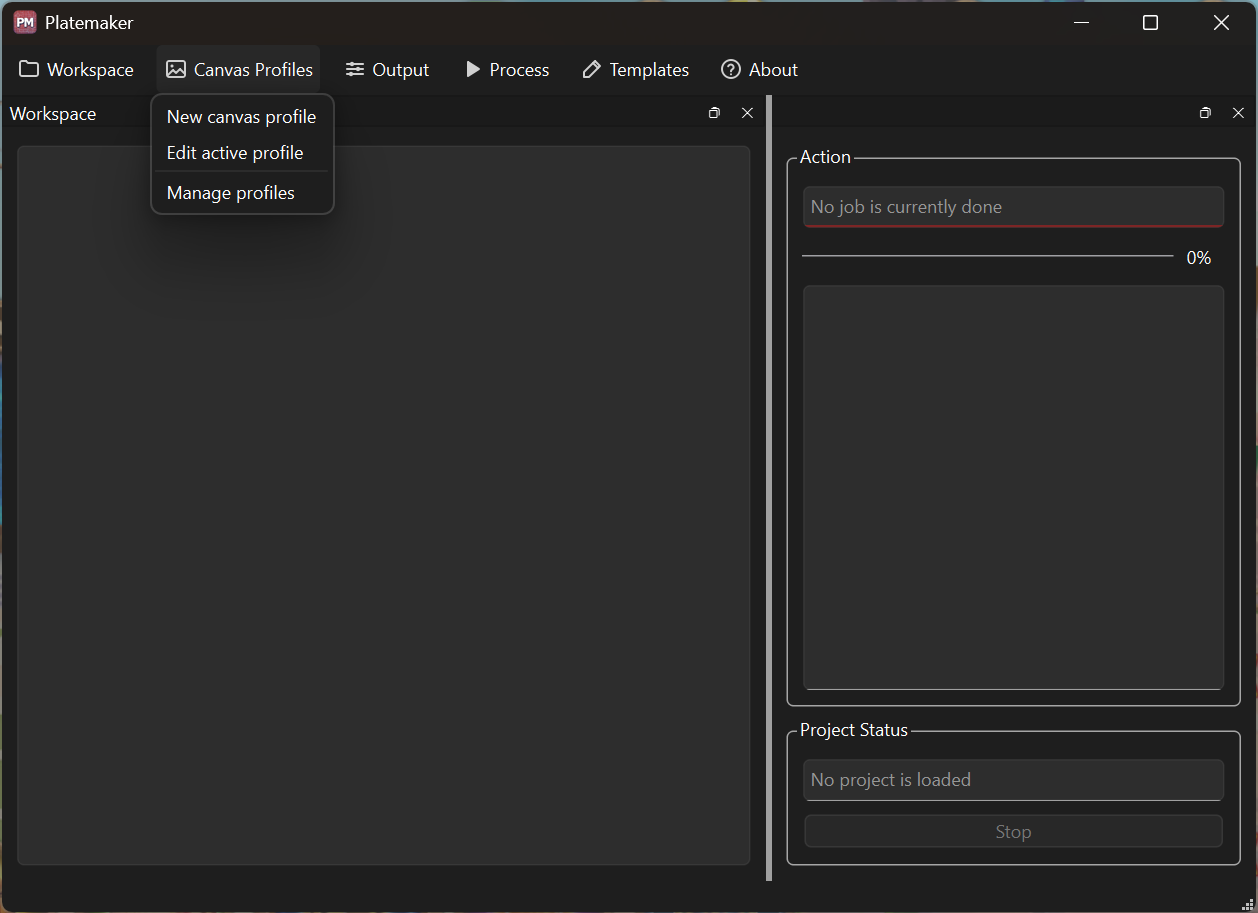1258x913 pixels.
Task: Maximize the Platemaker window
Action: (x=1150, y=22)
